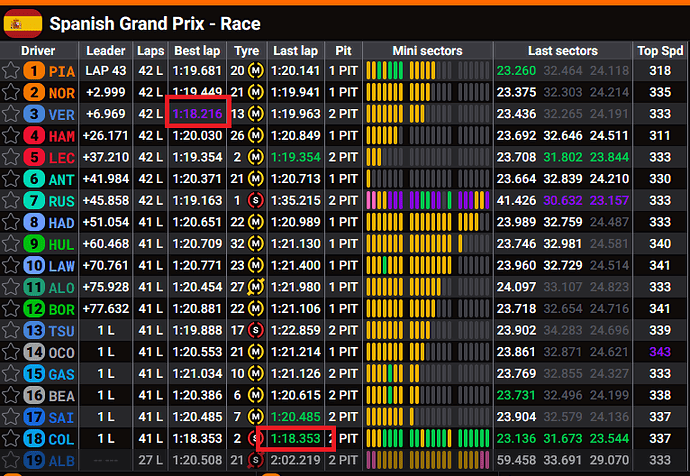
Task: Toggle favorite star for HAM
Action: click(x=11, y=135)
